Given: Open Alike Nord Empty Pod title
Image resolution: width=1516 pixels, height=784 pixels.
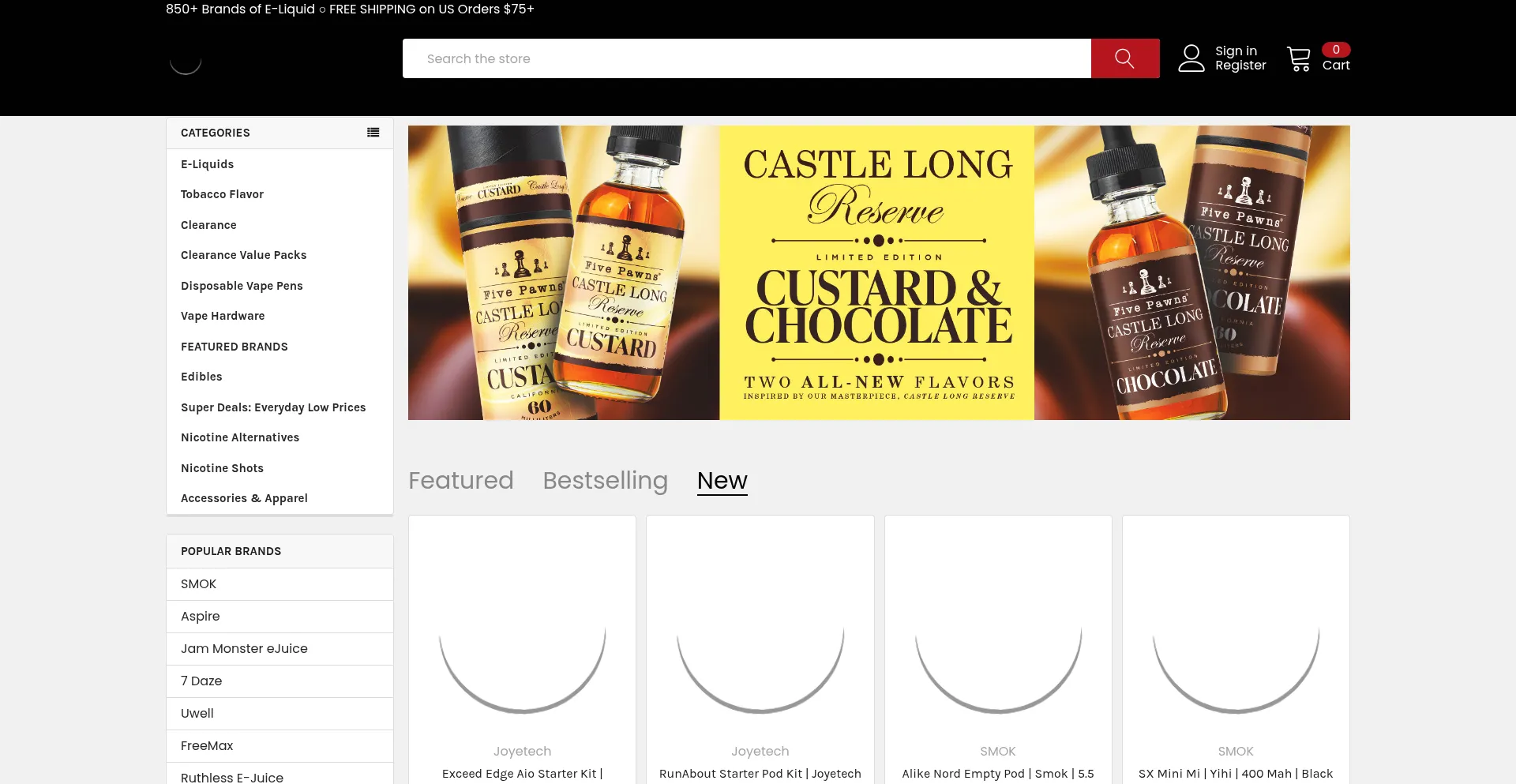Looking at the screenshot, I should click(998, 774).
